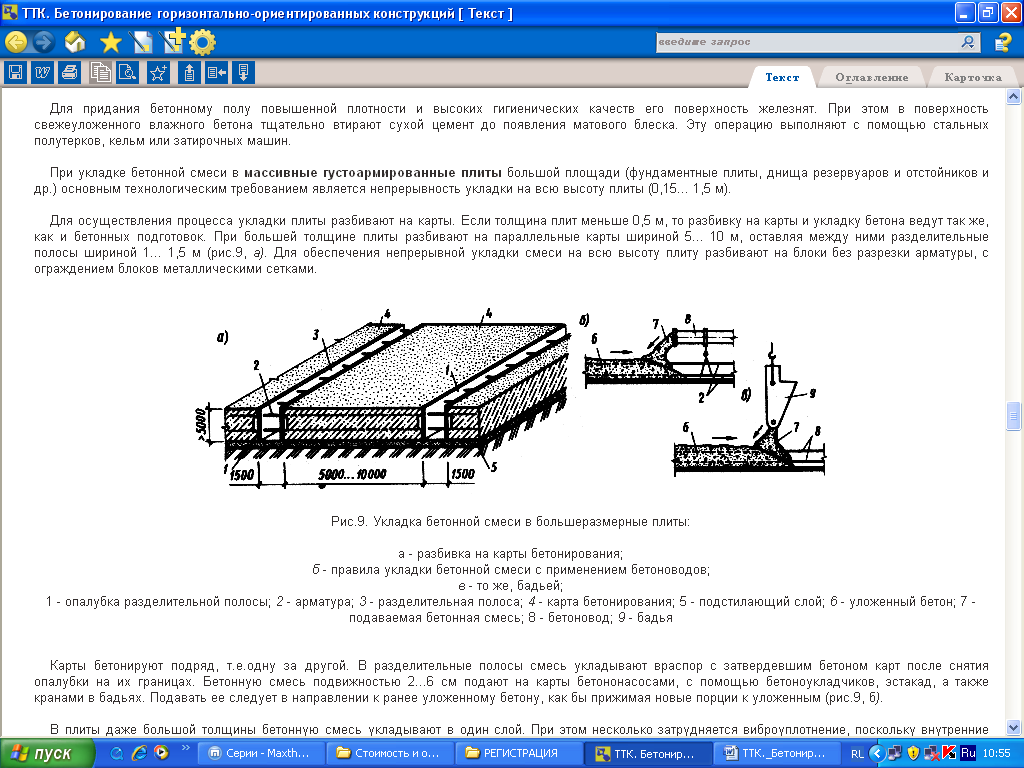Click the figure 9 concrete slab diagram
This screenshot has height=768, width=1024.
tap(511, 398)
